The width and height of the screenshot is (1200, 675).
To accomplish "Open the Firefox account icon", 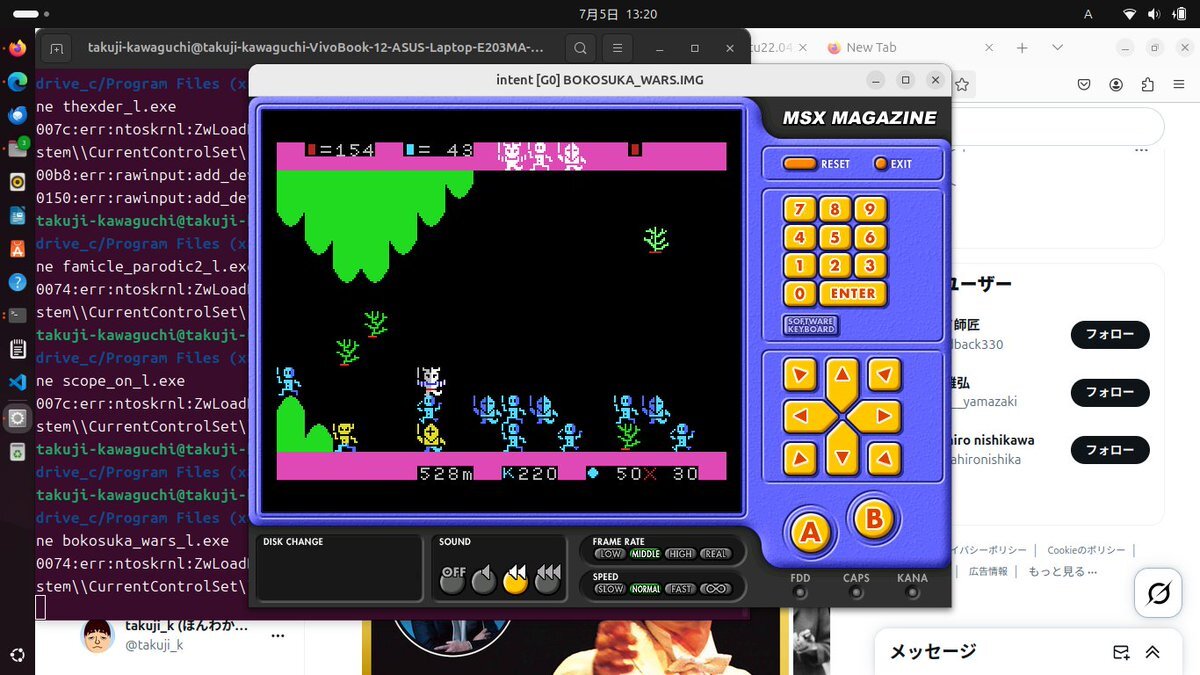I will [1115, 85].
